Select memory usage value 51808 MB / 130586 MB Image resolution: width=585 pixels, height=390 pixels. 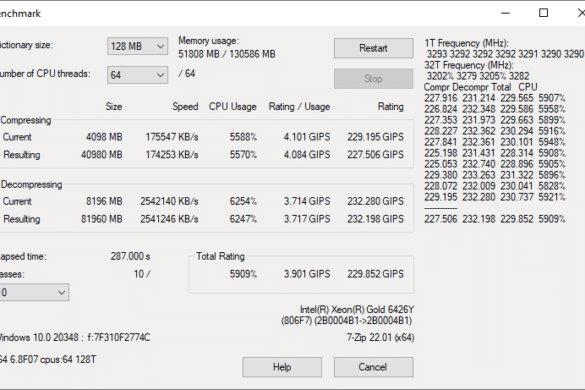click(x=226, y=54)
